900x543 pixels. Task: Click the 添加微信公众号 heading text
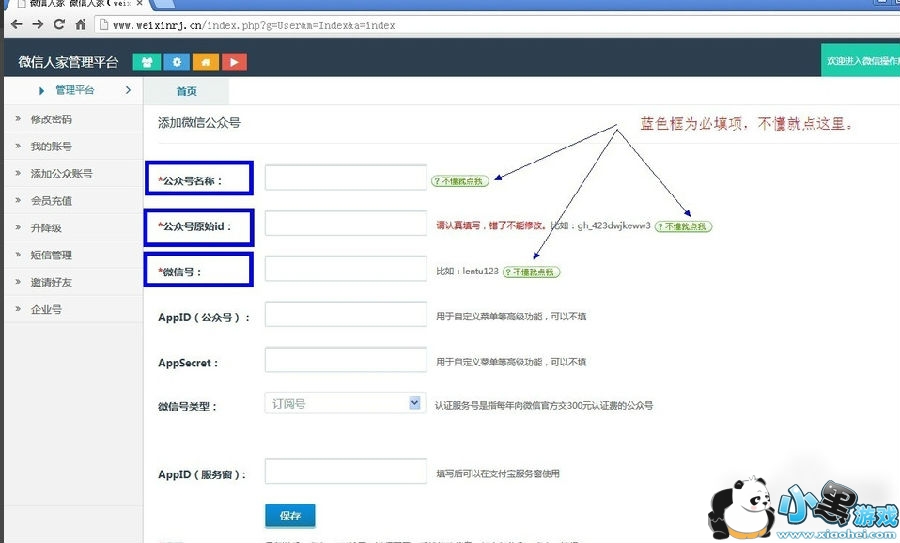click(199, 123)
